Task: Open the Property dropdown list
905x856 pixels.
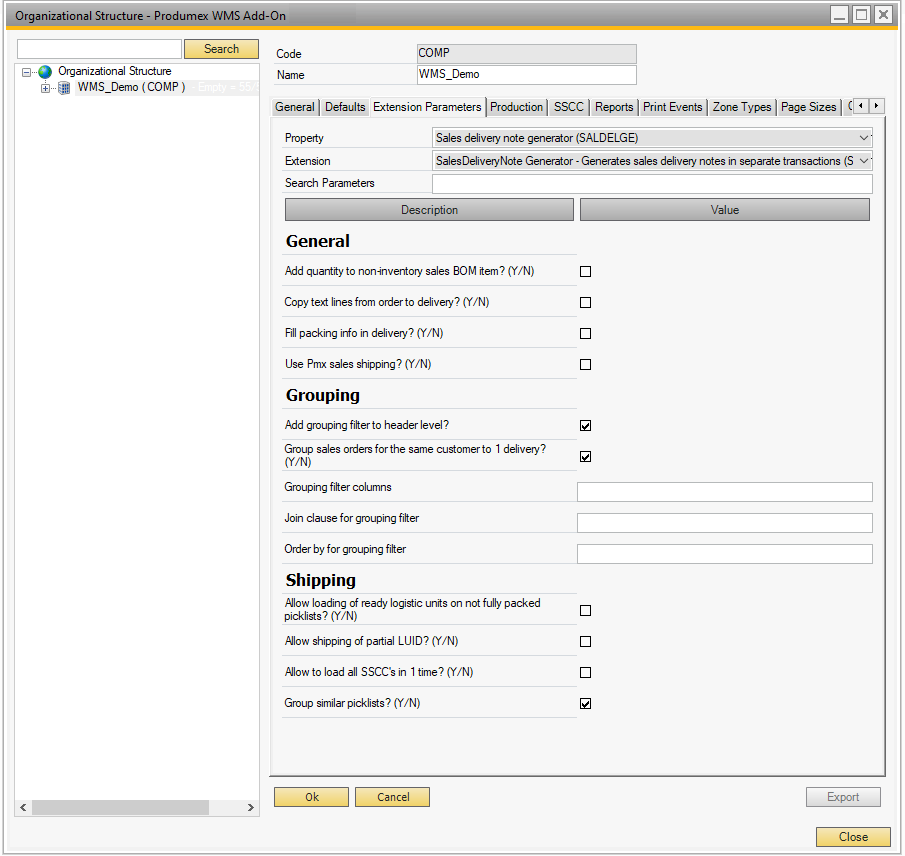Action: (x=864, y=138)
